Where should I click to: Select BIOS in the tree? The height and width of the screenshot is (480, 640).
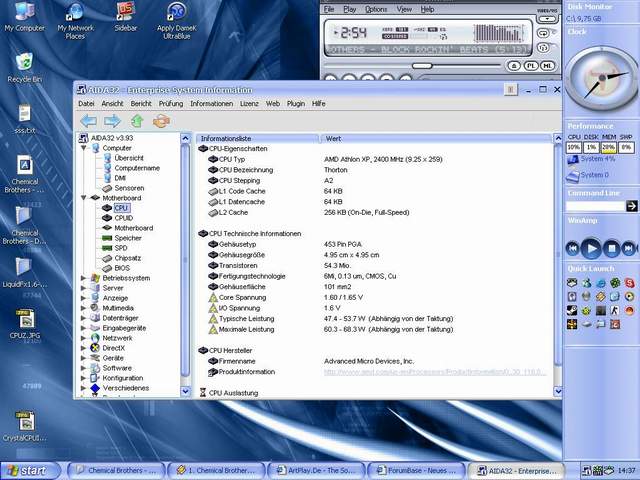pyautogui.click(x=122, y=268)
